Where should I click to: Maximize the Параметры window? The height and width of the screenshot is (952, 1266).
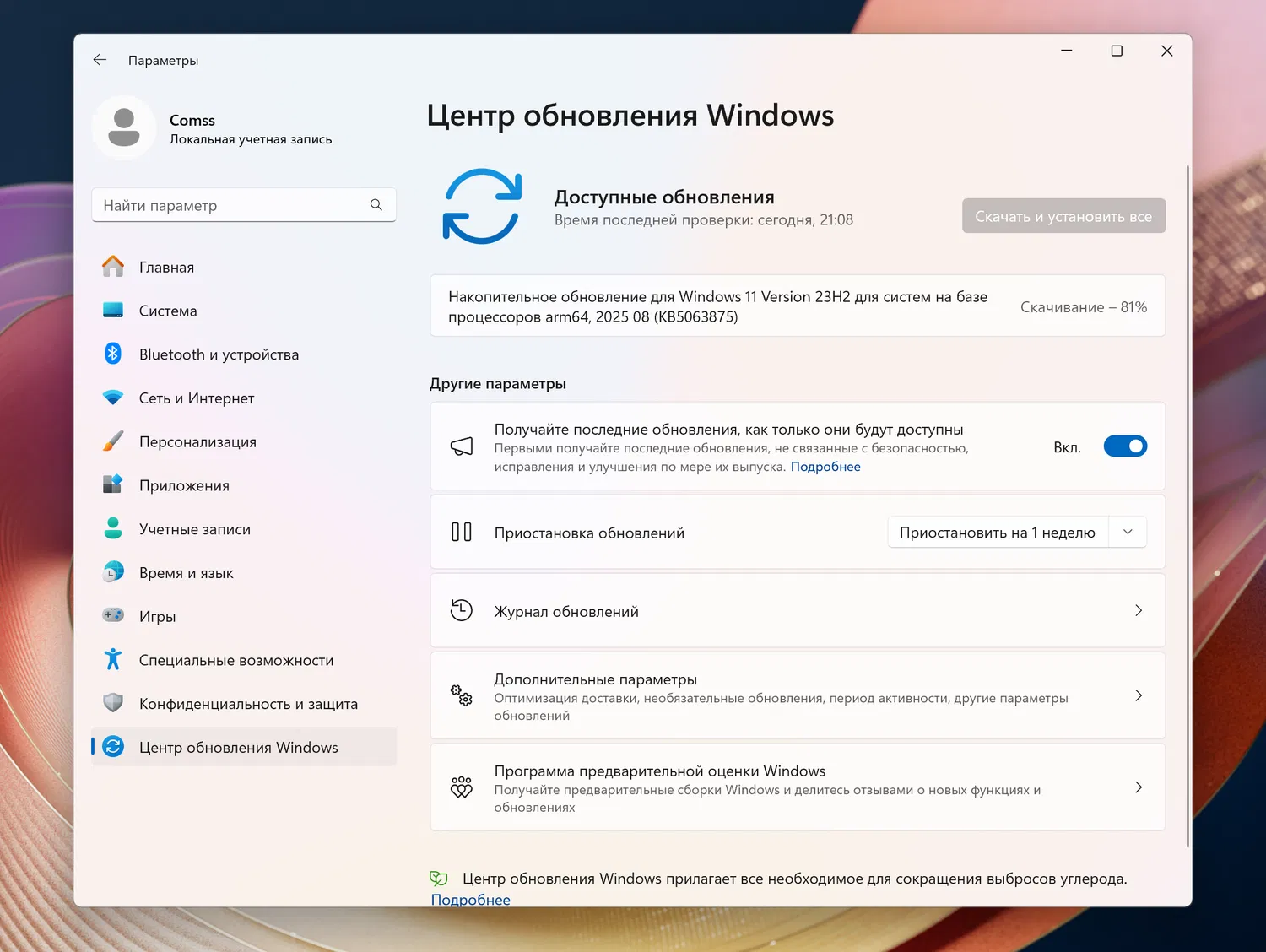coord(1117,51)
